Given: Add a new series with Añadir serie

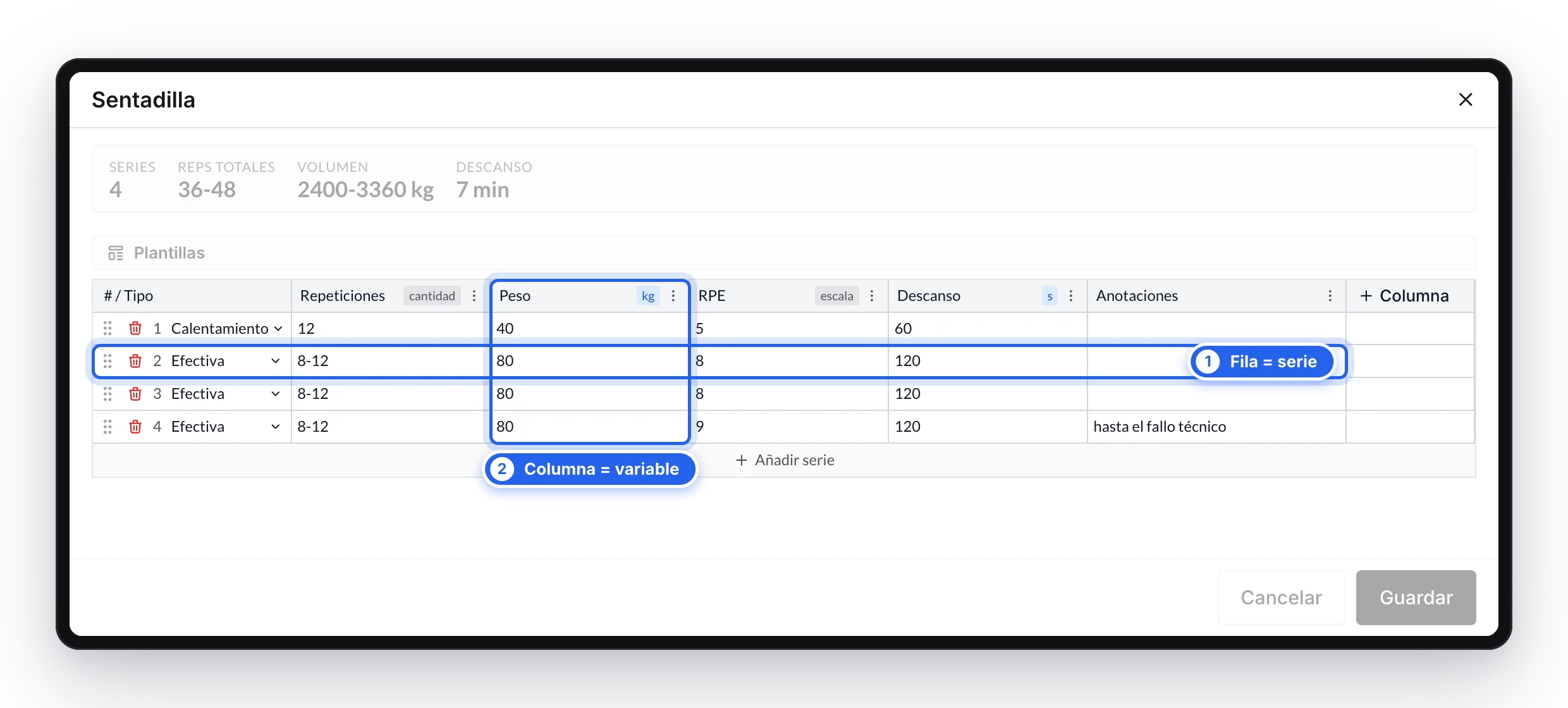Looking at the screenshot, I should [785, 460].
